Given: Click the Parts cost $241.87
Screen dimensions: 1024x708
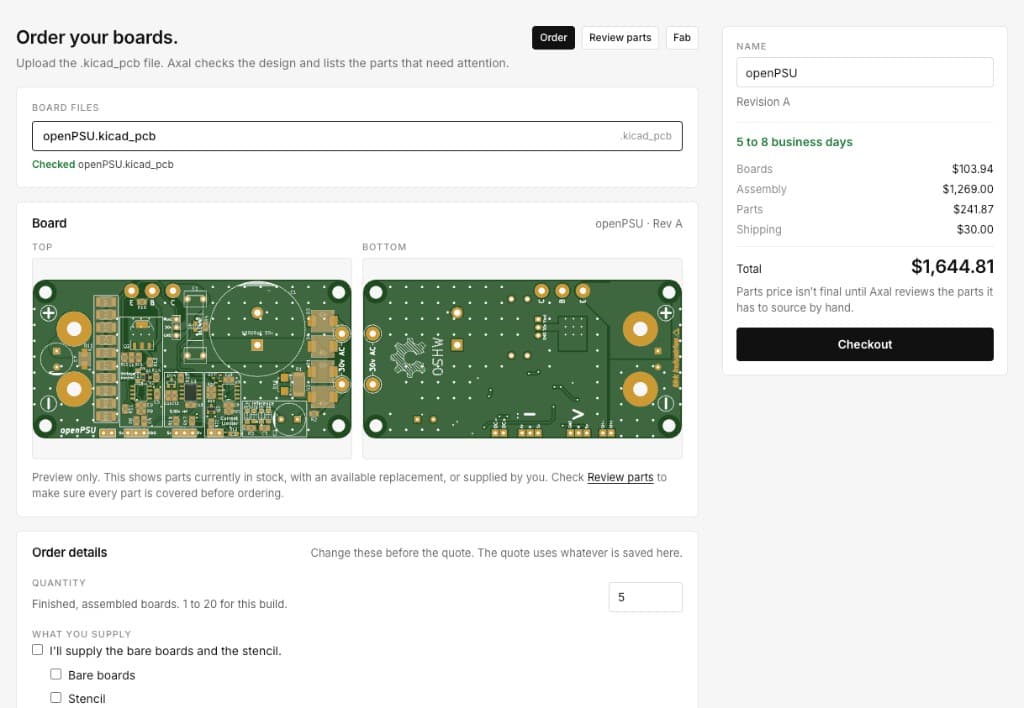Looking at the screenshot, I should 973,210.
